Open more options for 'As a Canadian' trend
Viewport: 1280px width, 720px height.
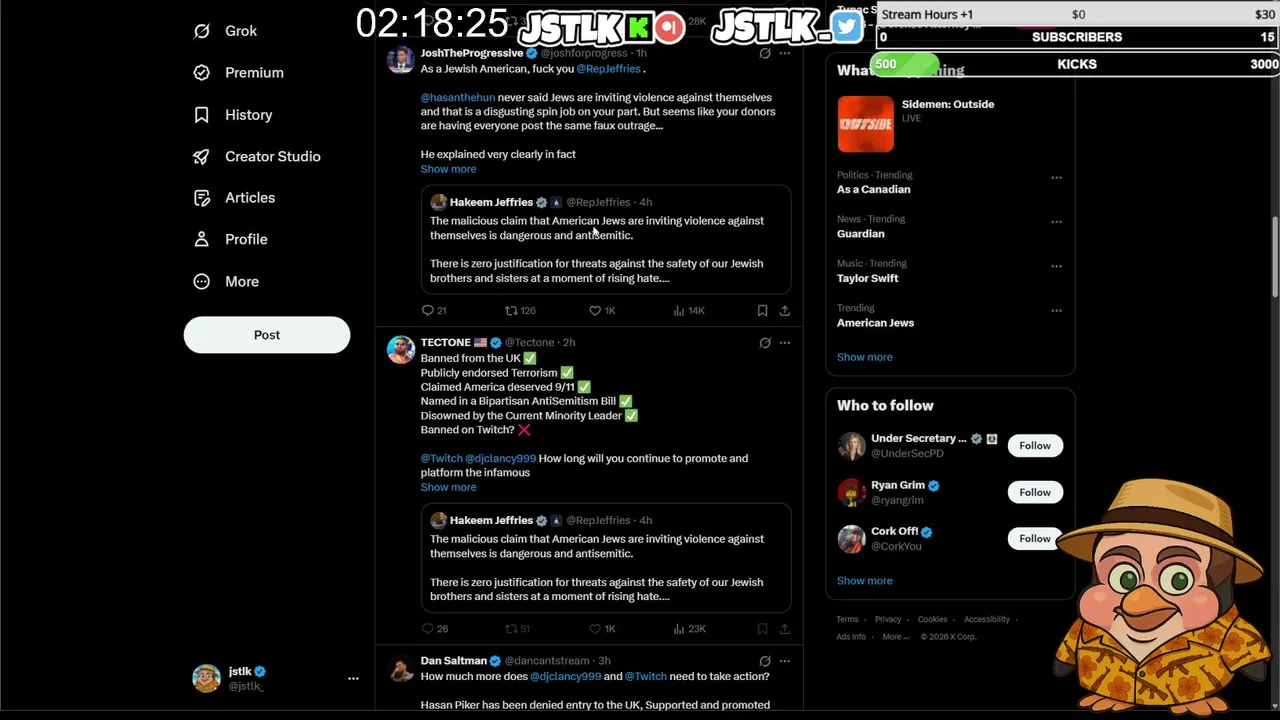(1056, 178)
